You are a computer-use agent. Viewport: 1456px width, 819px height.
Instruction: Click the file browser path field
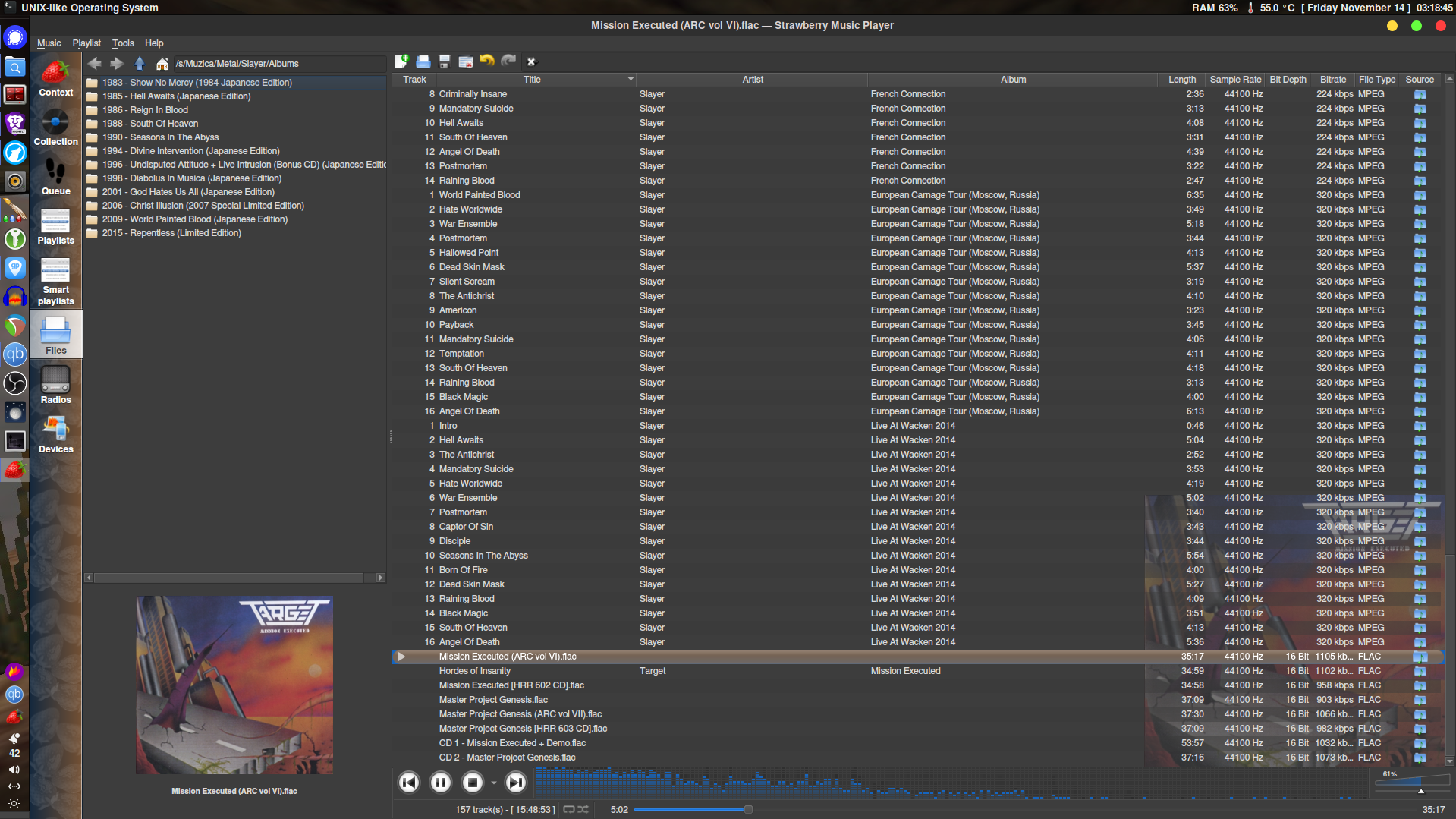279,64
